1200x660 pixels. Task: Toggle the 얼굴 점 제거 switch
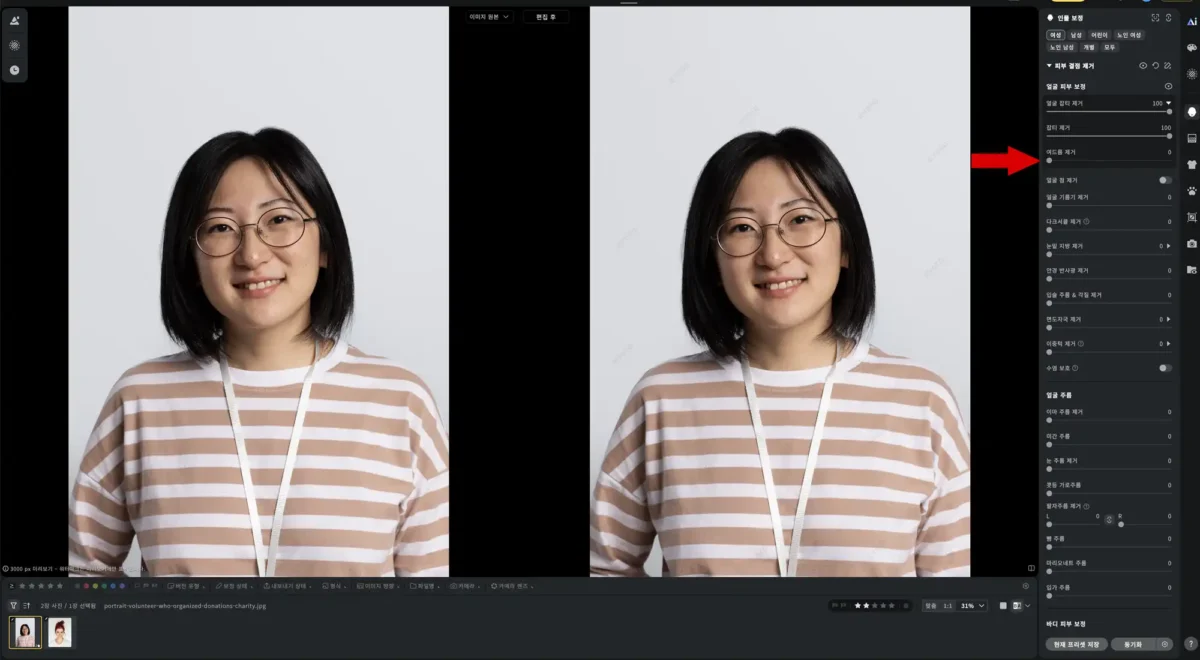[x=1164, y=180]
